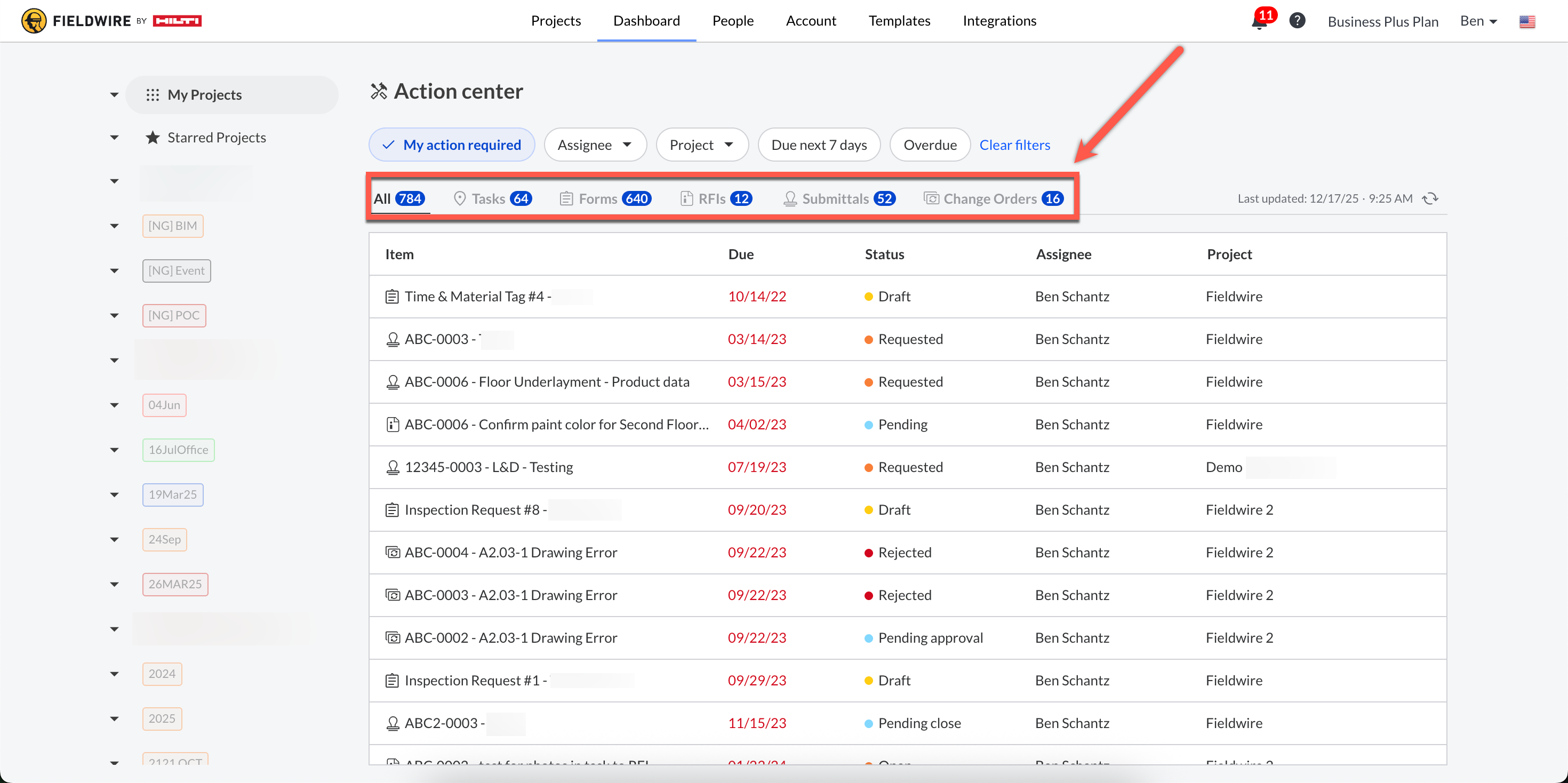
Task: Collapse the My Projects tree arrow
Action: click(115, 95)
